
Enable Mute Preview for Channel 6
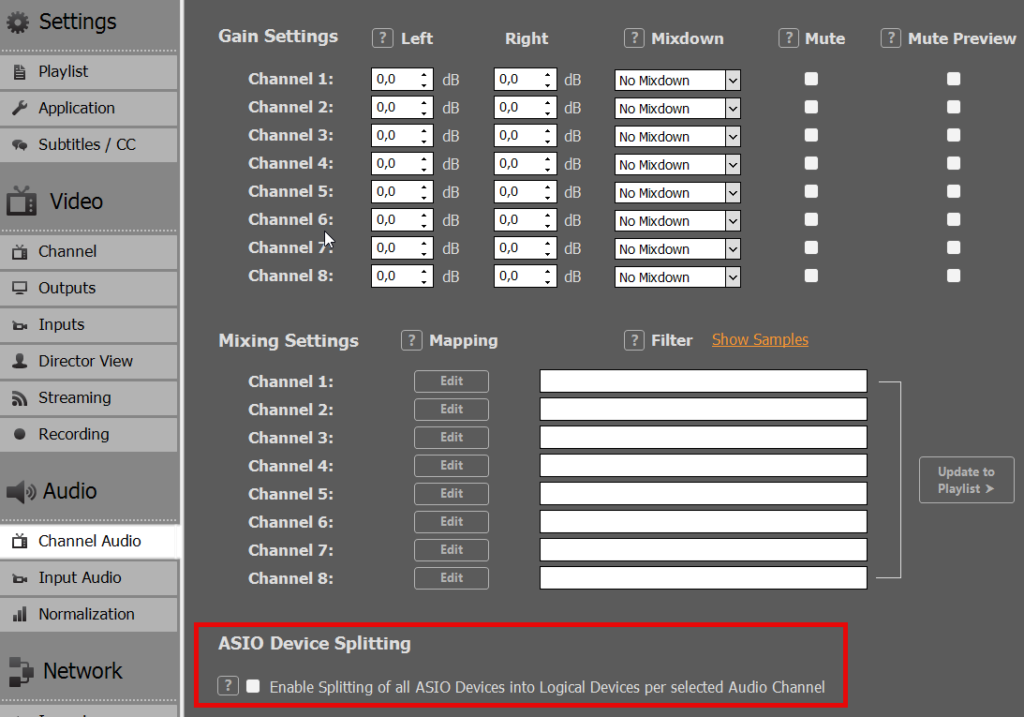click(953, 219)
